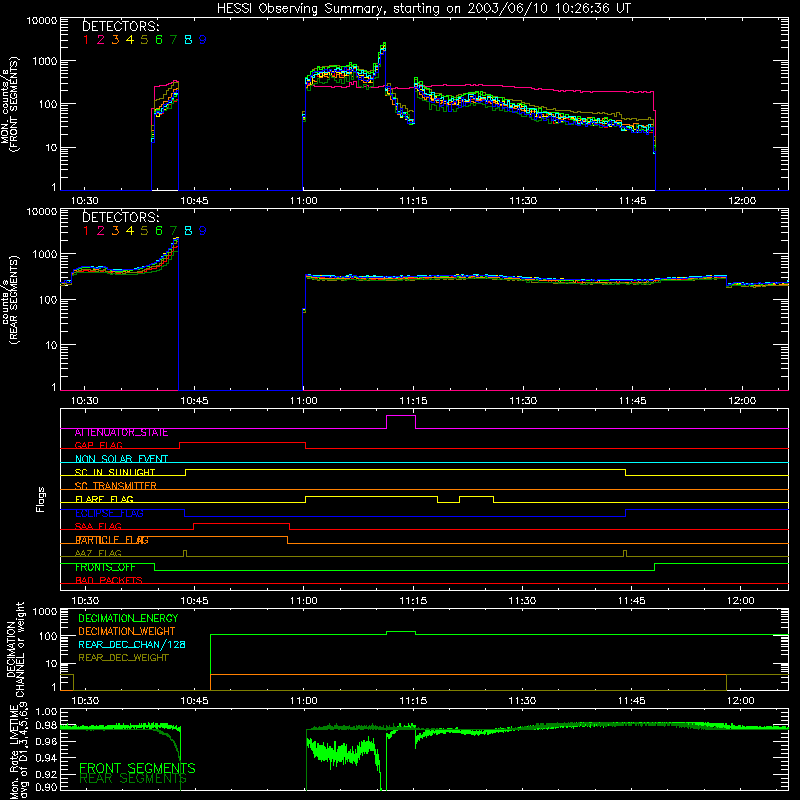This screenshot has width=800, height=800.
Task: Click the HESSI Observing Summary title text
Action: [x=423, y=8]
